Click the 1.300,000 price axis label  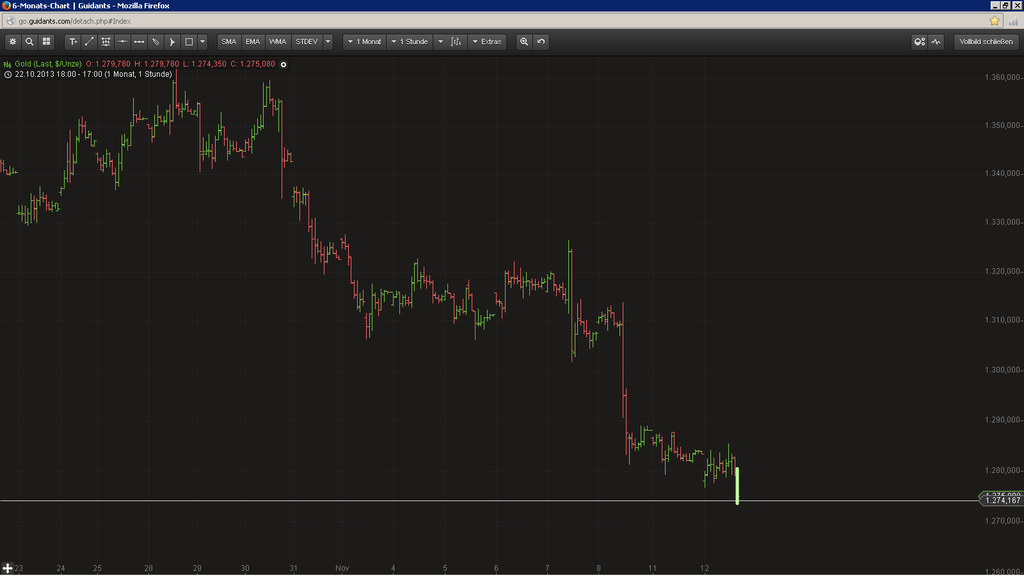click(1002, 370)
